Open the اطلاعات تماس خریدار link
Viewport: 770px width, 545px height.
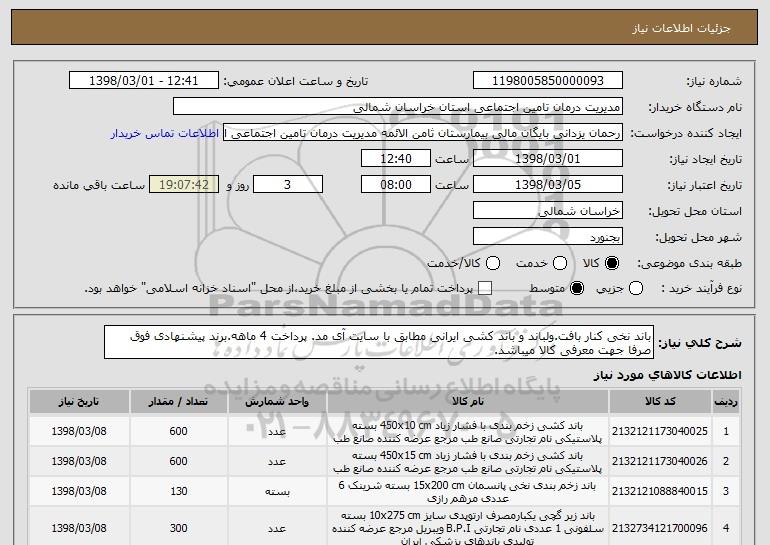tap(165, 133)
